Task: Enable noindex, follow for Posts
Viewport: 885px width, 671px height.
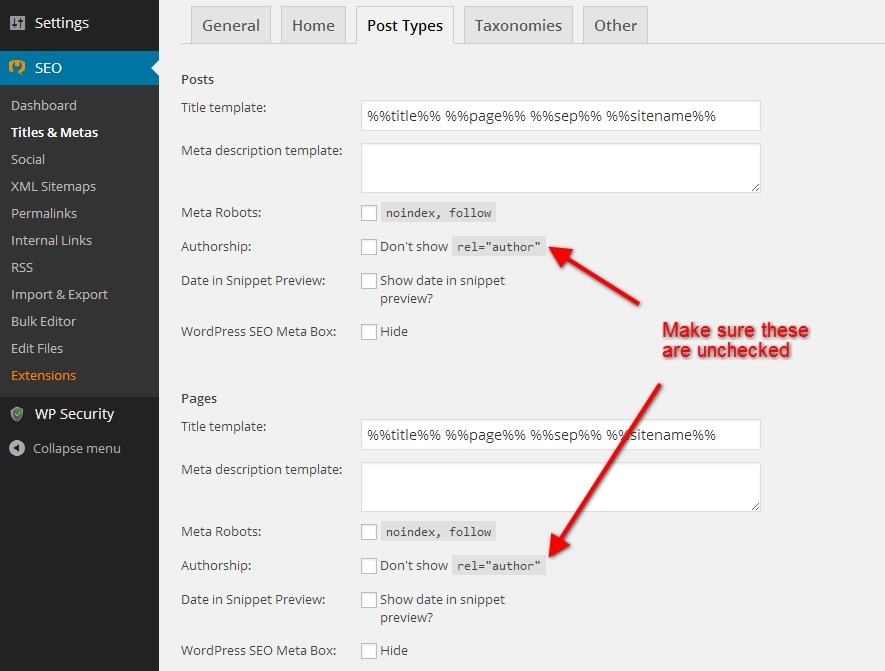Action: pos(369,212)
